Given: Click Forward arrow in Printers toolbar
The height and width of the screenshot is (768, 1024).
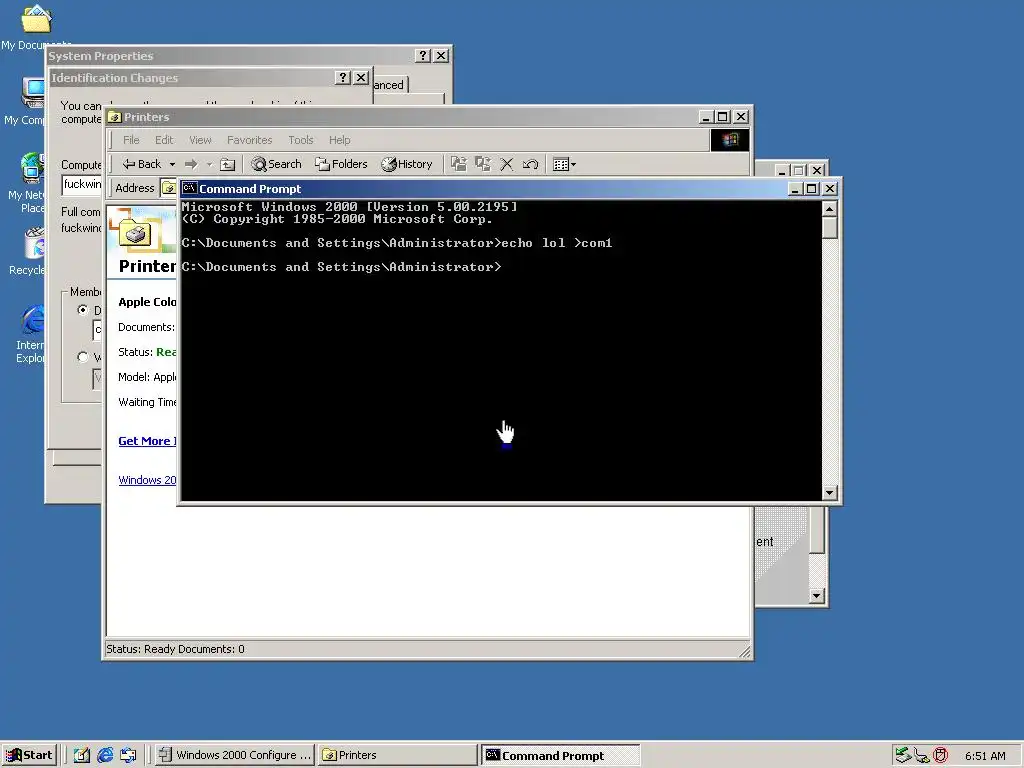Looking at the screenshot, I should (x=191, y=165).
